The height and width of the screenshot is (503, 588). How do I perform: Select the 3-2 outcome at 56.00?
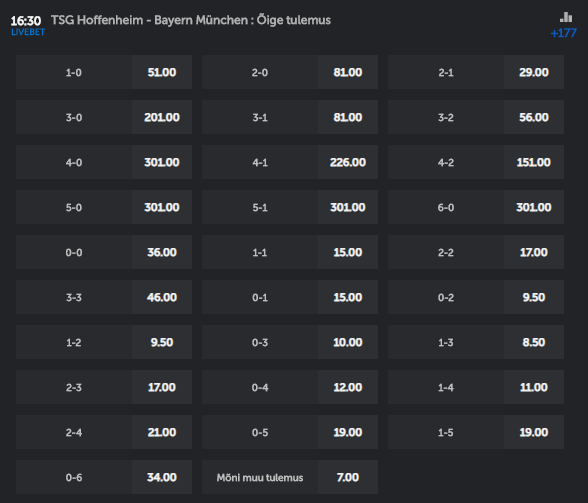(476, 117)
